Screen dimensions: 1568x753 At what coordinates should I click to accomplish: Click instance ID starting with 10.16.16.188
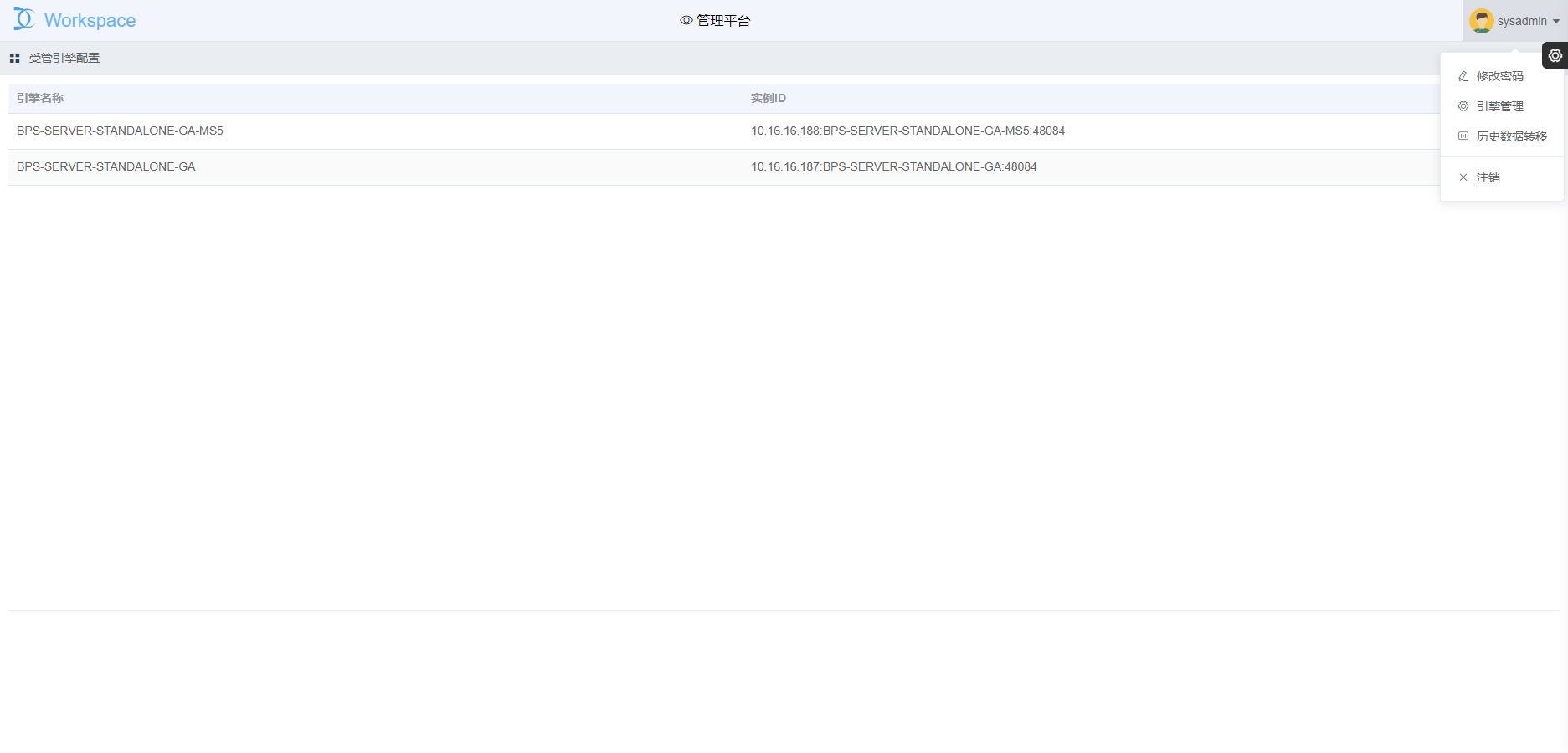coord(907,131)
